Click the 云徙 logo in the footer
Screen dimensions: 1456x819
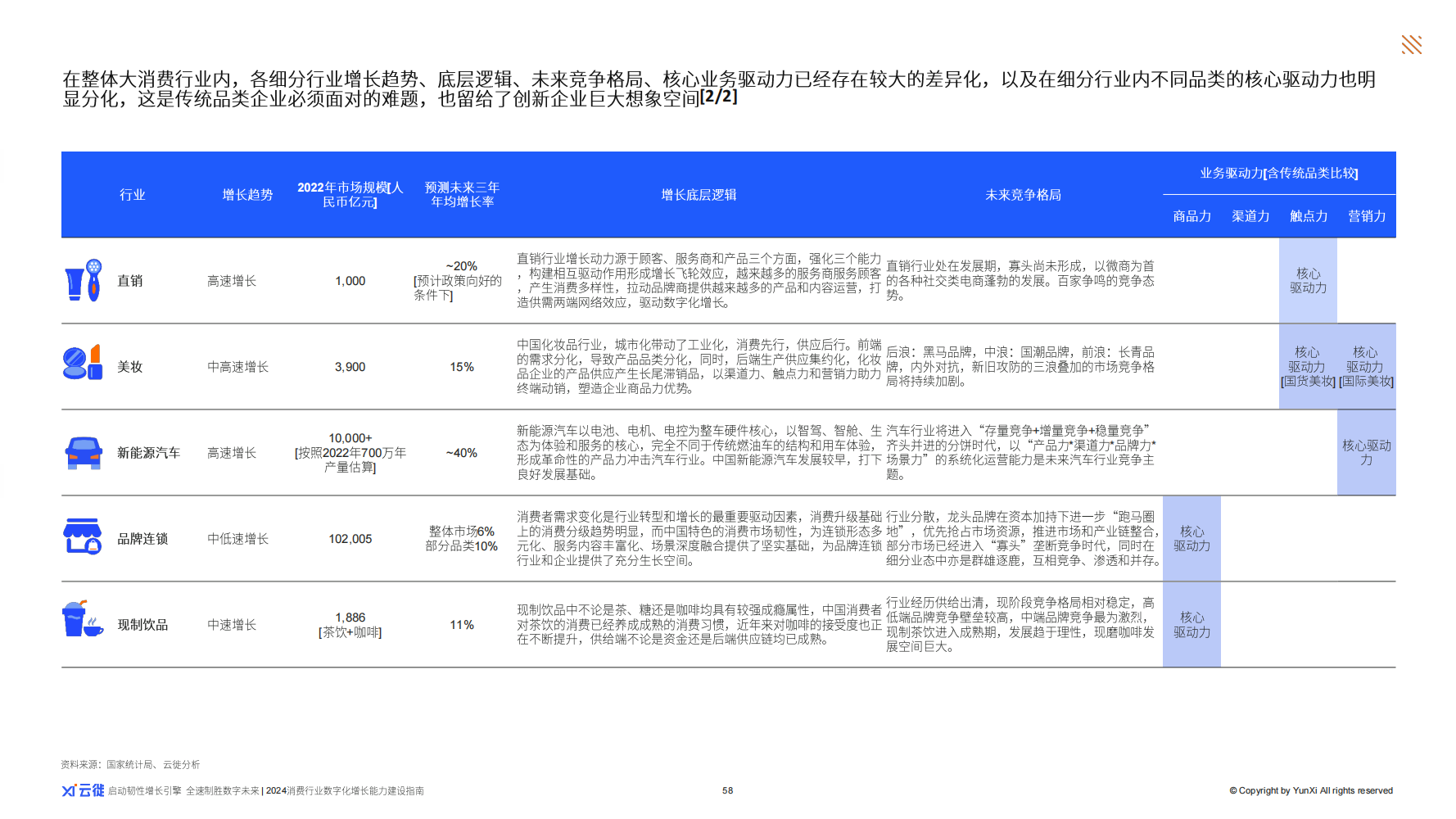tap(83, 790)
